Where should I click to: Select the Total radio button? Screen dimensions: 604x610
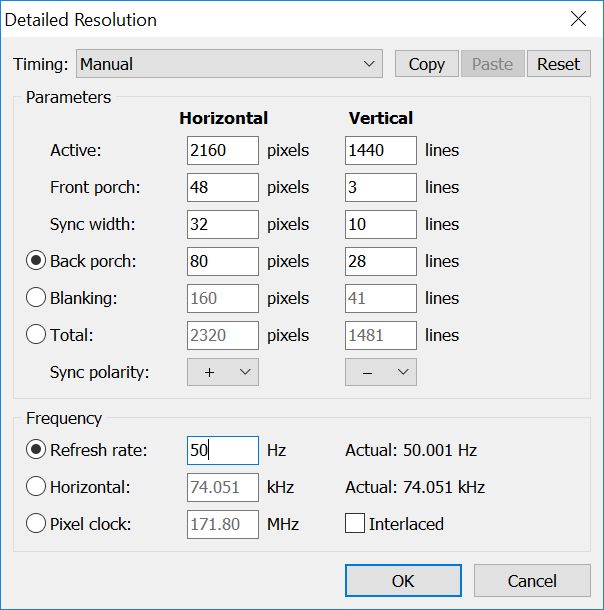36,335
